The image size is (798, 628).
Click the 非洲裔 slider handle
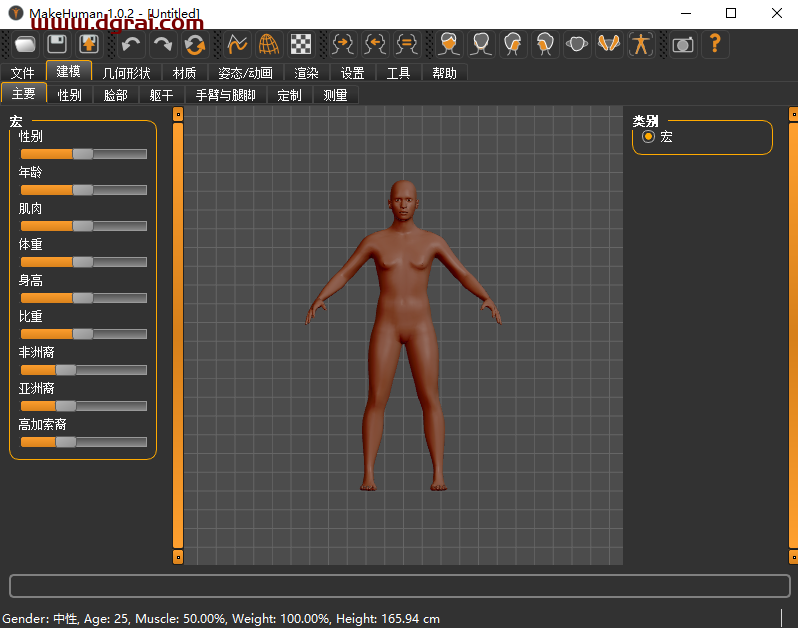click(x=66, y=370)
